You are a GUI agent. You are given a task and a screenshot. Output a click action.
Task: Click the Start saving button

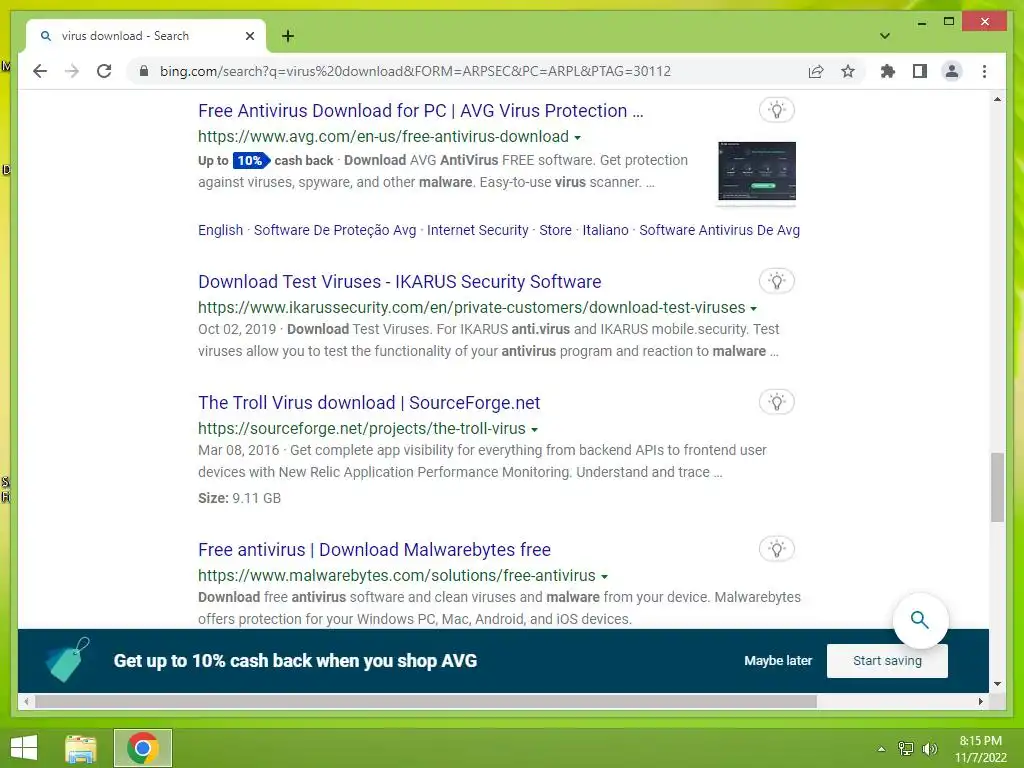887,660
